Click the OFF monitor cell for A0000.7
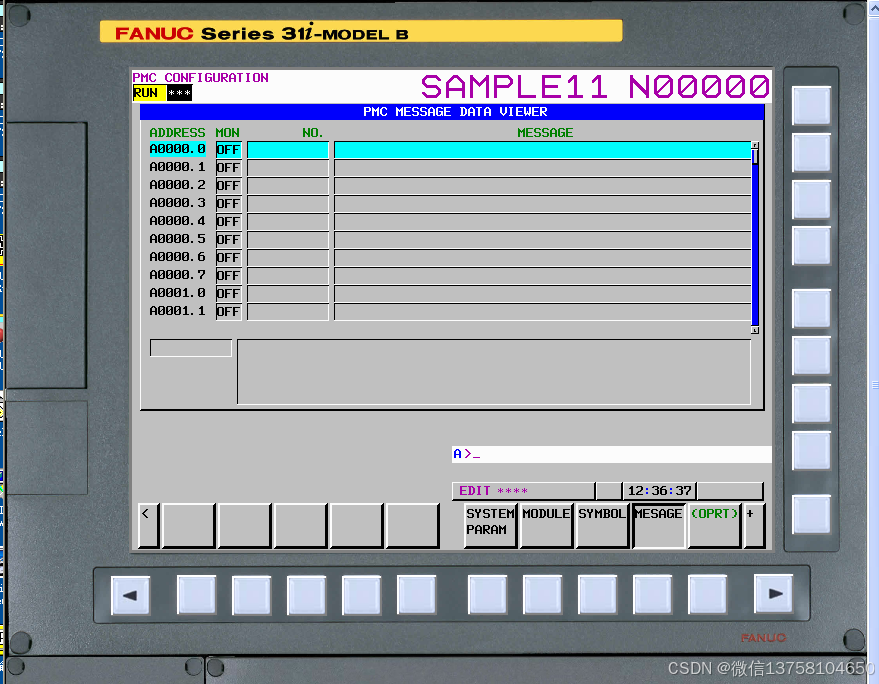The image size is (879, 684). pos(228,275)
